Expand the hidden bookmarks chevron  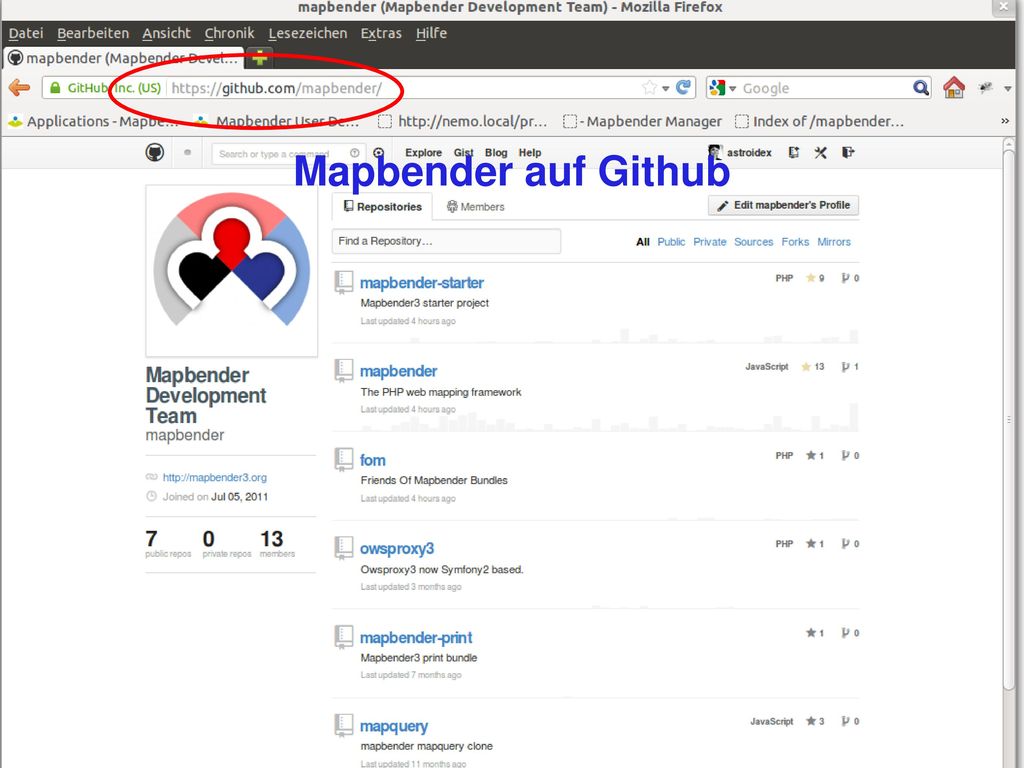click(1005, 121)
